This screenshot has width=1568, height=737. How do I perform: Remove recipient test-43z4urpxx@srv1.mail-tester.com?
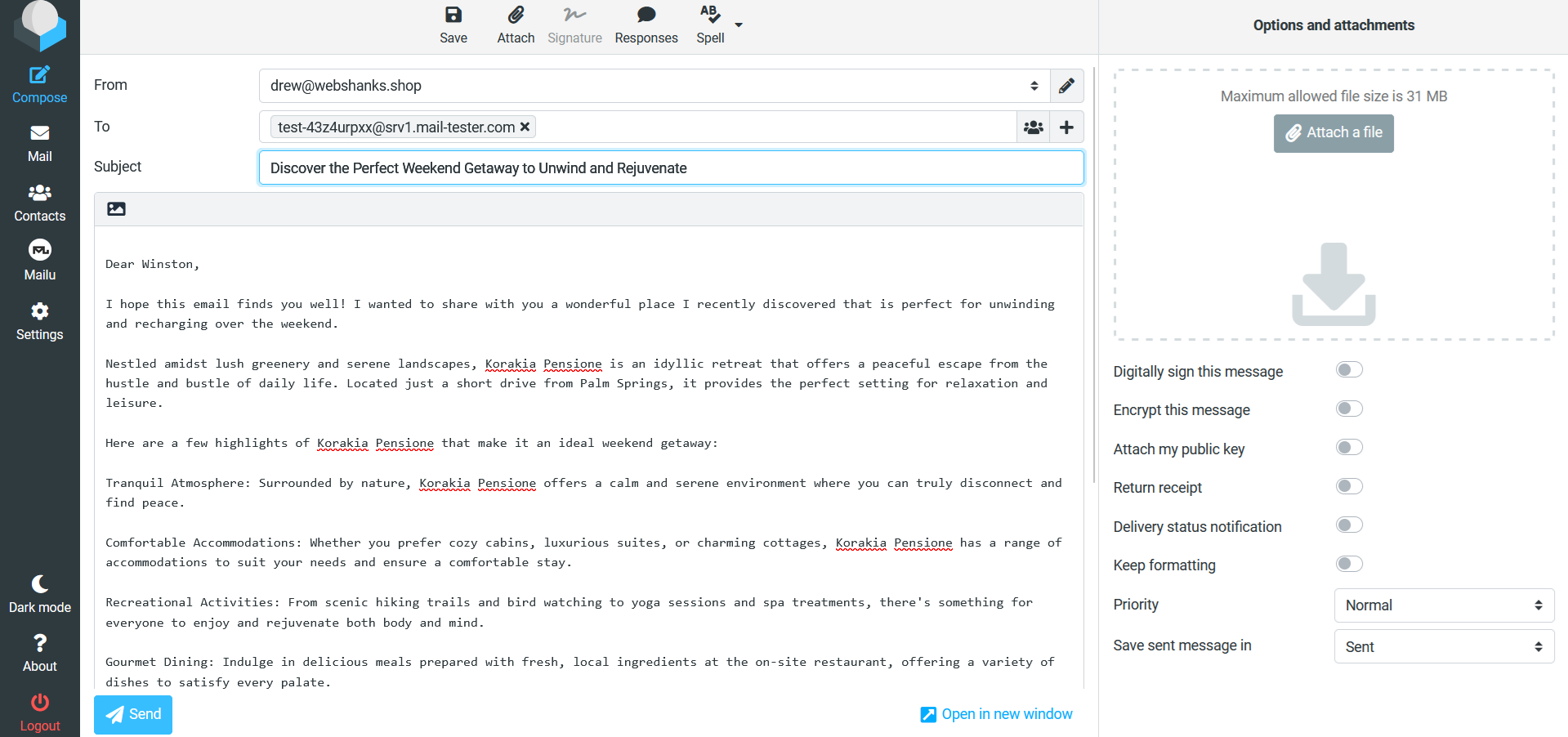525,127
